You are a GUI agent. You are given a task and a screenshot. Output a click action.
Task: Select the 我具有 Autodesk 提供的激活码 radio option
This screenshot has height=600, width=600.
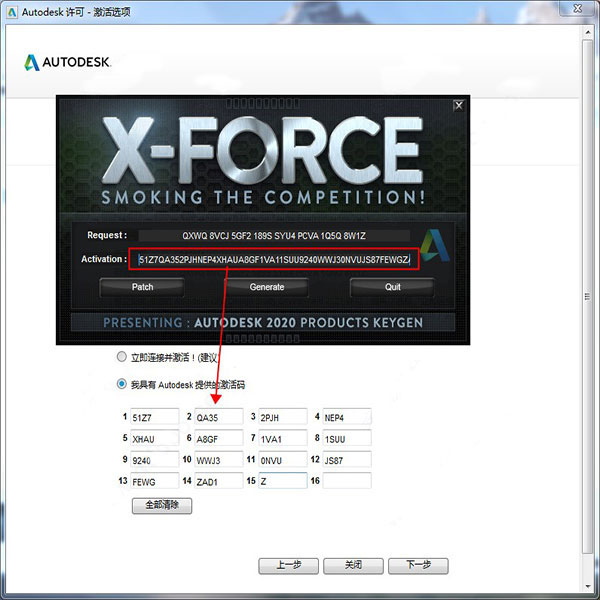122,383
